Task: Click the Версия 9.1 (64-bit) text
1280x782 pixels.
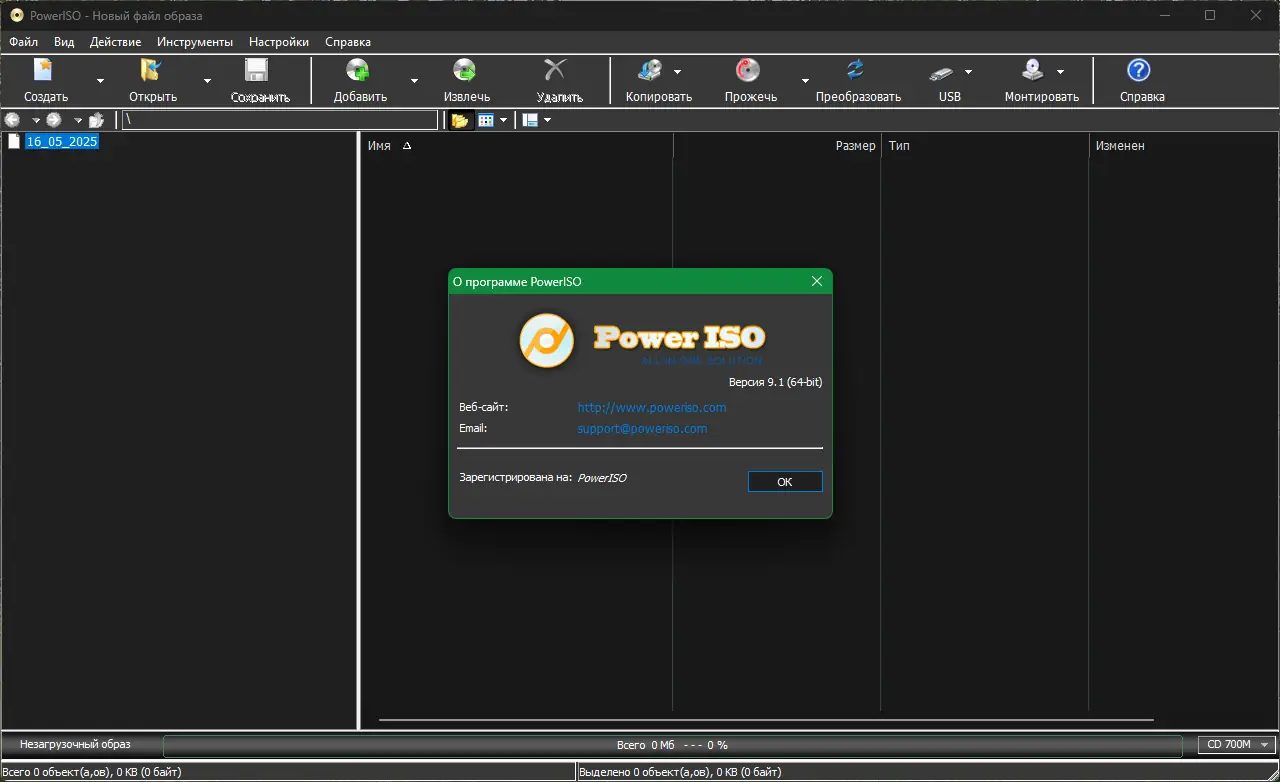Action: 776,382
